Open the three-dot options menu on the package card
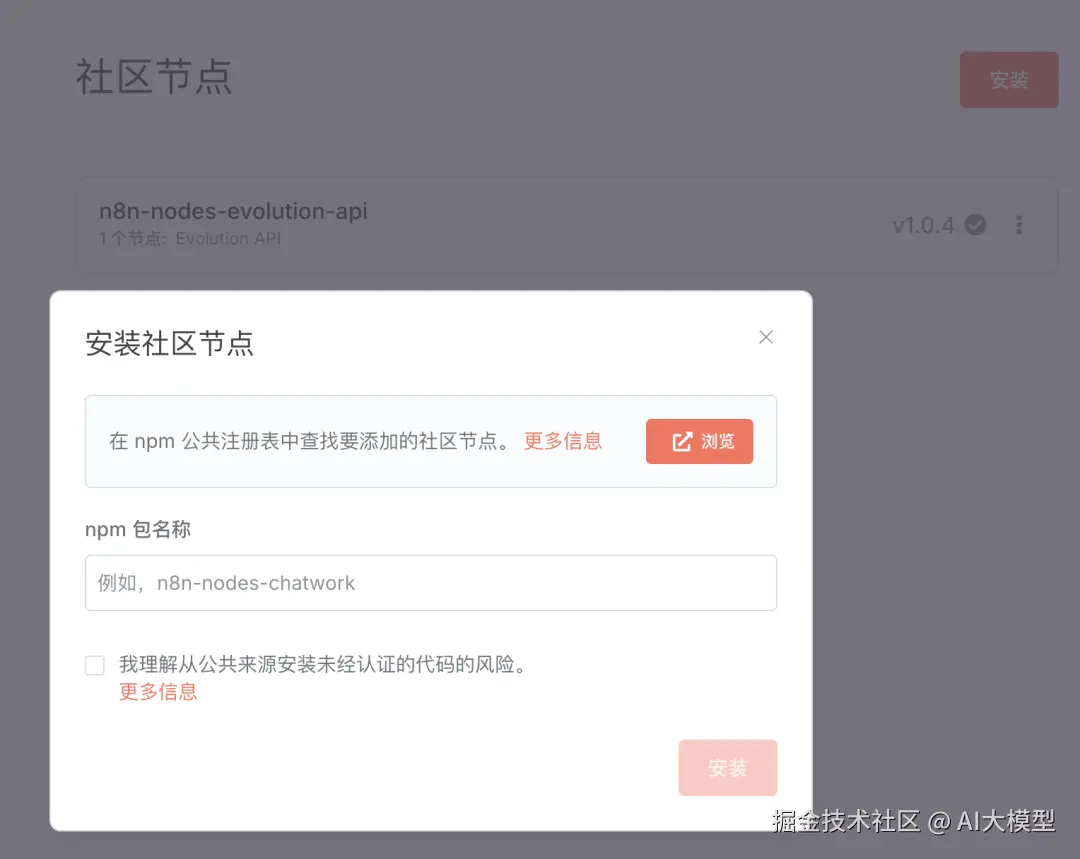 coord(1019,225)
